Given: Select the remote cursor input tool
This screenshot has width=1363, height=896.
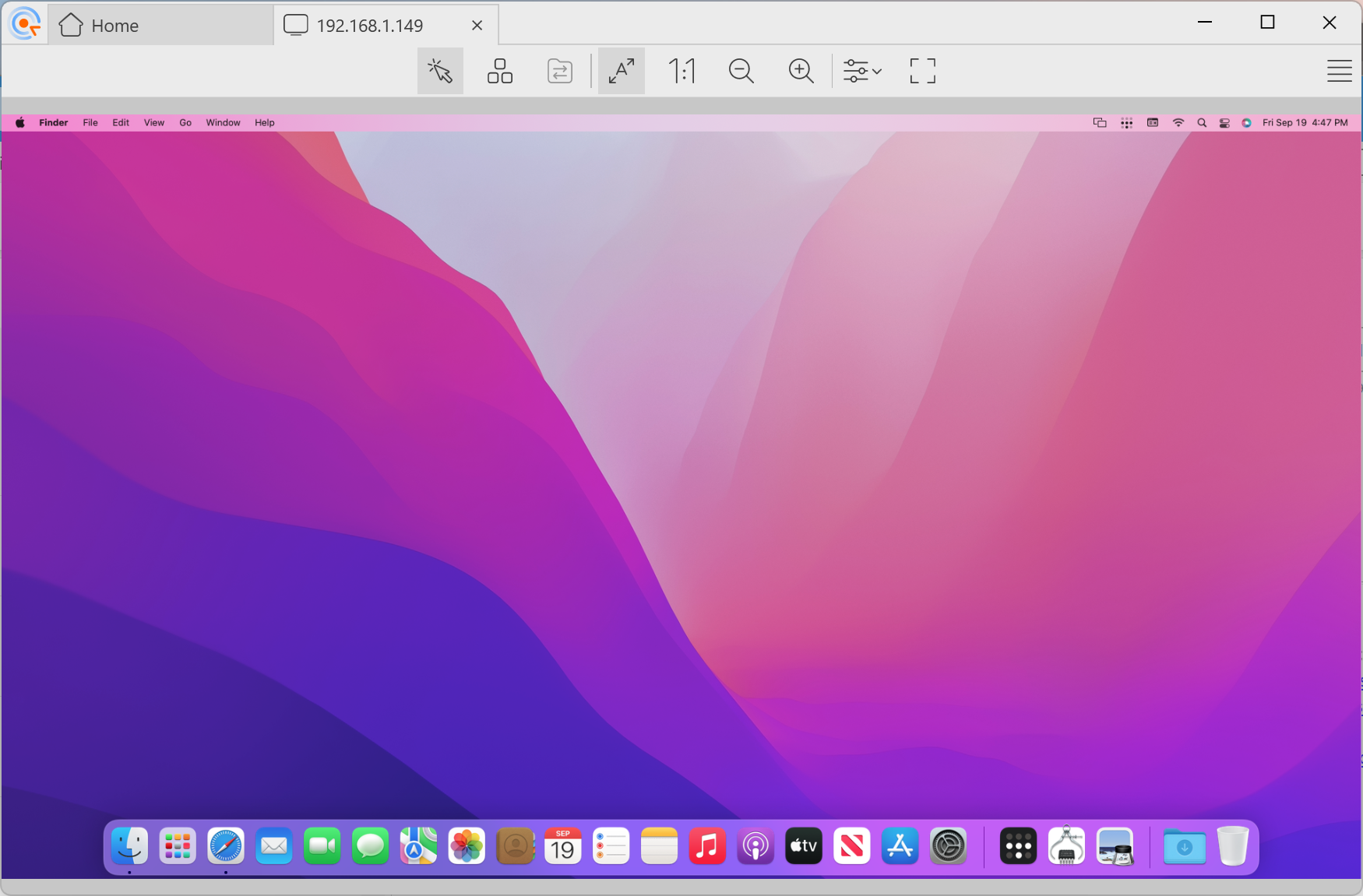Looking at the screenshot, I should 439,71.
